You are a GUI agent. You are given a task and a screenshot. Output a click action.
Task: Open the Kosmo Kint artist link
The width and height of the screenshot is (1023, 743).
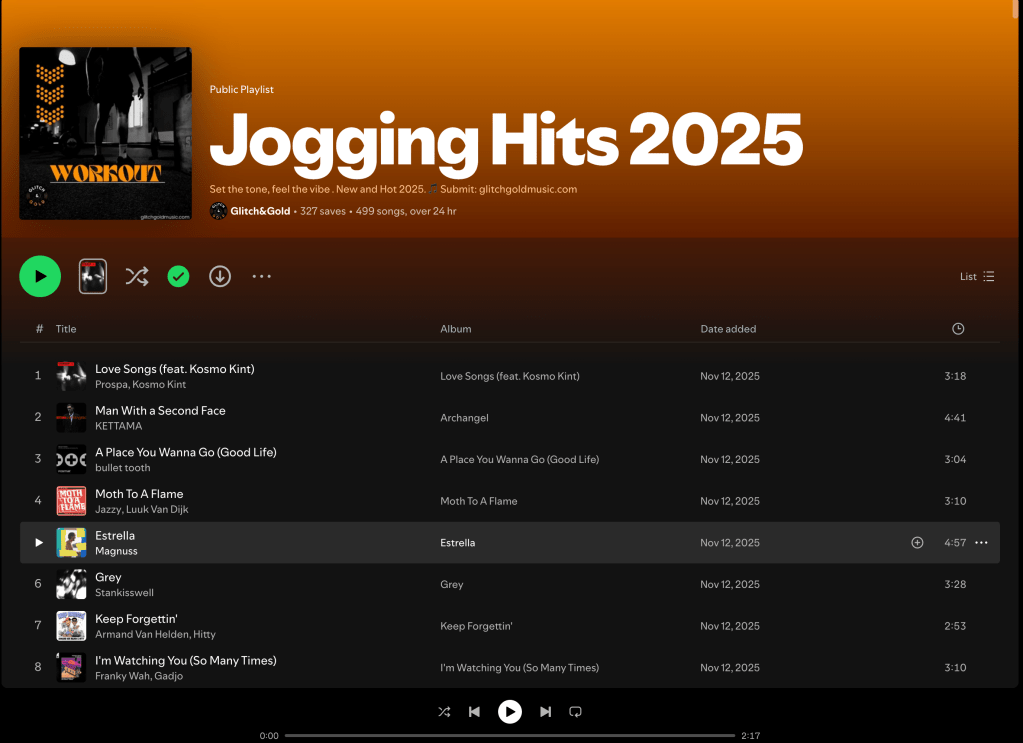pos(159,385)
